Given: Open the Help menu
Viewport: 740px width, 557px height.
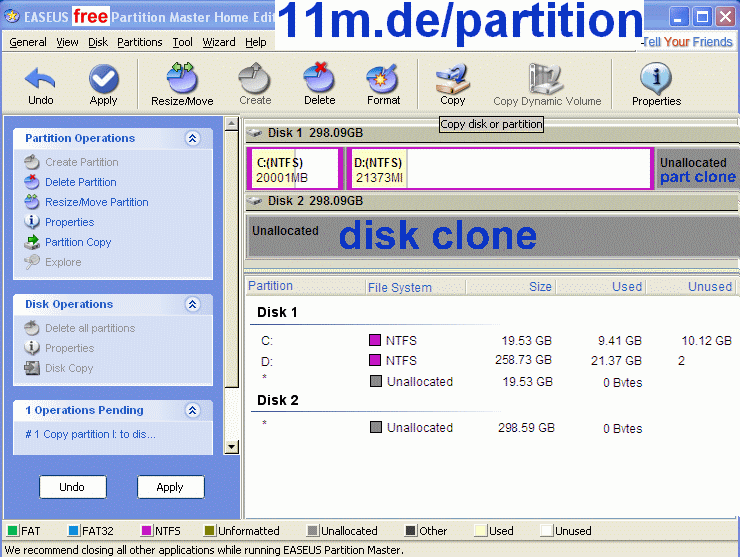Looking at the screenshot, I should 256,42.
